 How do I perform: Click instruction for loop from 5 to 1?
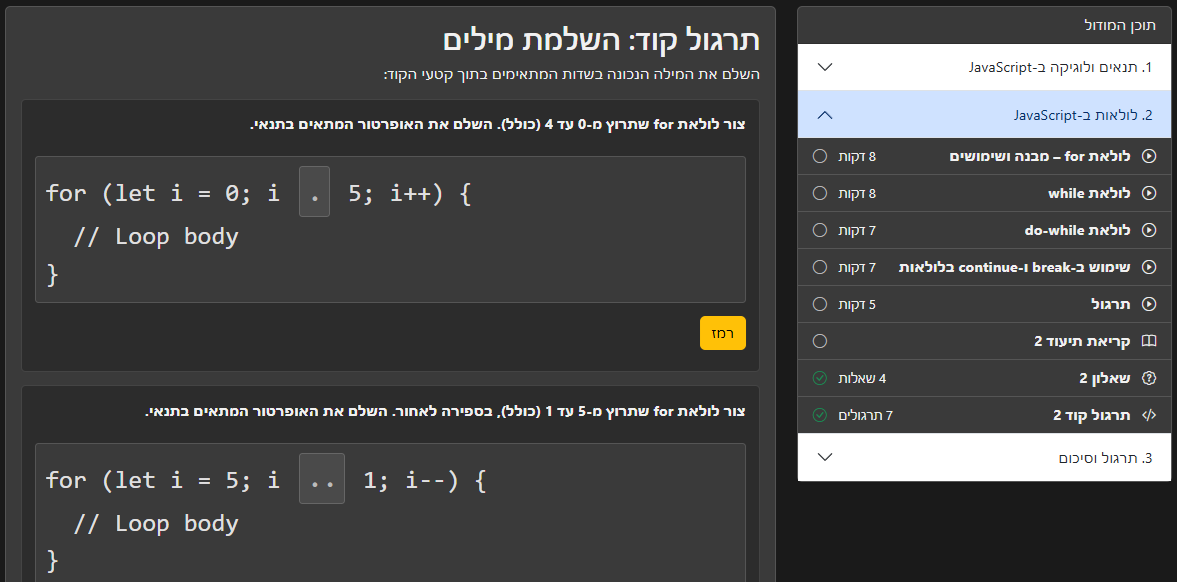tap(445, 412)
